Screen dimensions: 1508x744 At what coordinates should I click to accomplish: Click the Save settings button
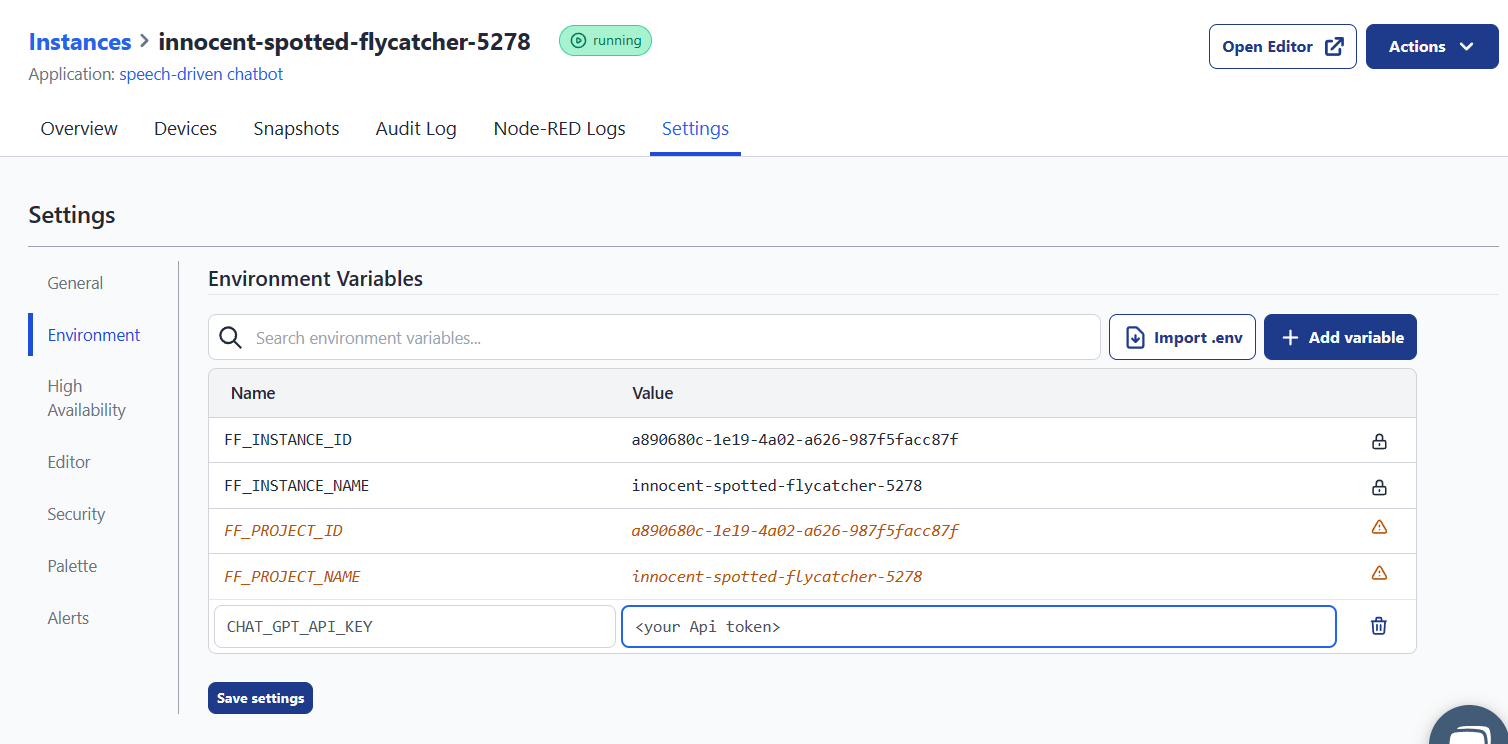pyautogui.click(x=260, y=697)
